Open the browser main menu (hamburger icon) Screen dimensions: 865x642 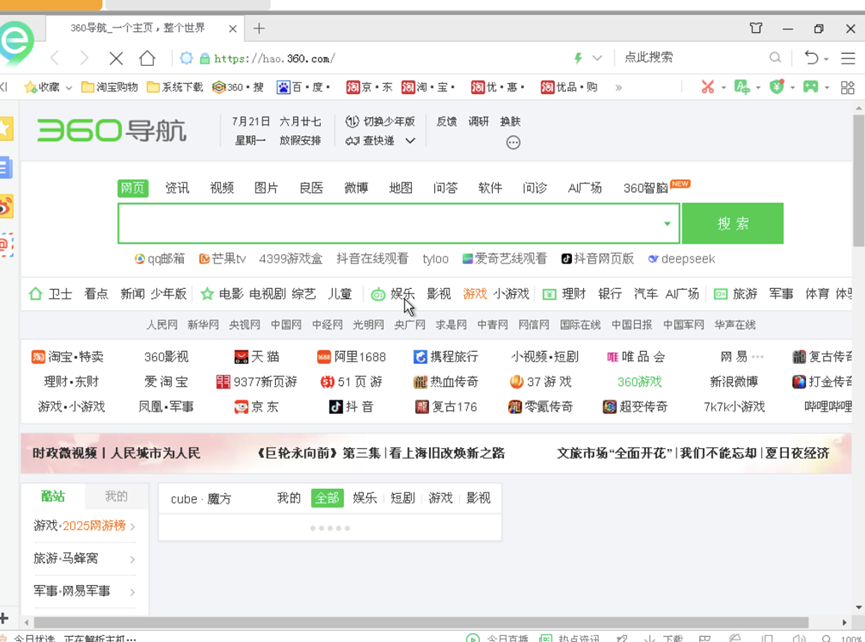848,58
